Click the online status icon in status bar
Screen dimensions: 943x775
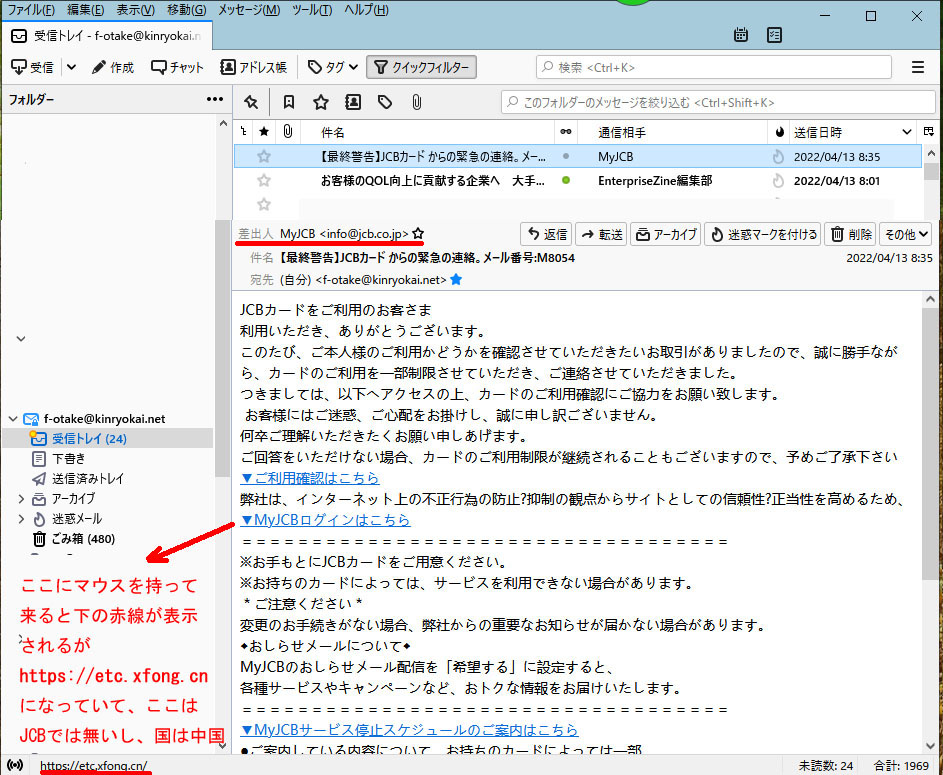tap(15, 765)
